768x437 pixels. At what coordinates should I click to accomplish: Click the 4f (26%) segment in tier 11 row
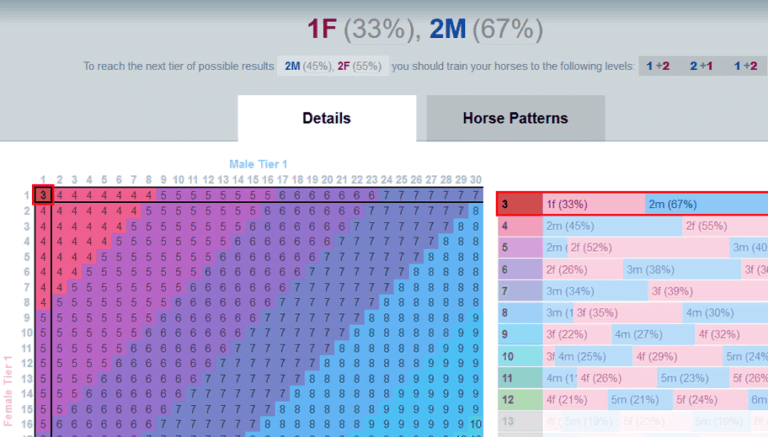(617, 378)
